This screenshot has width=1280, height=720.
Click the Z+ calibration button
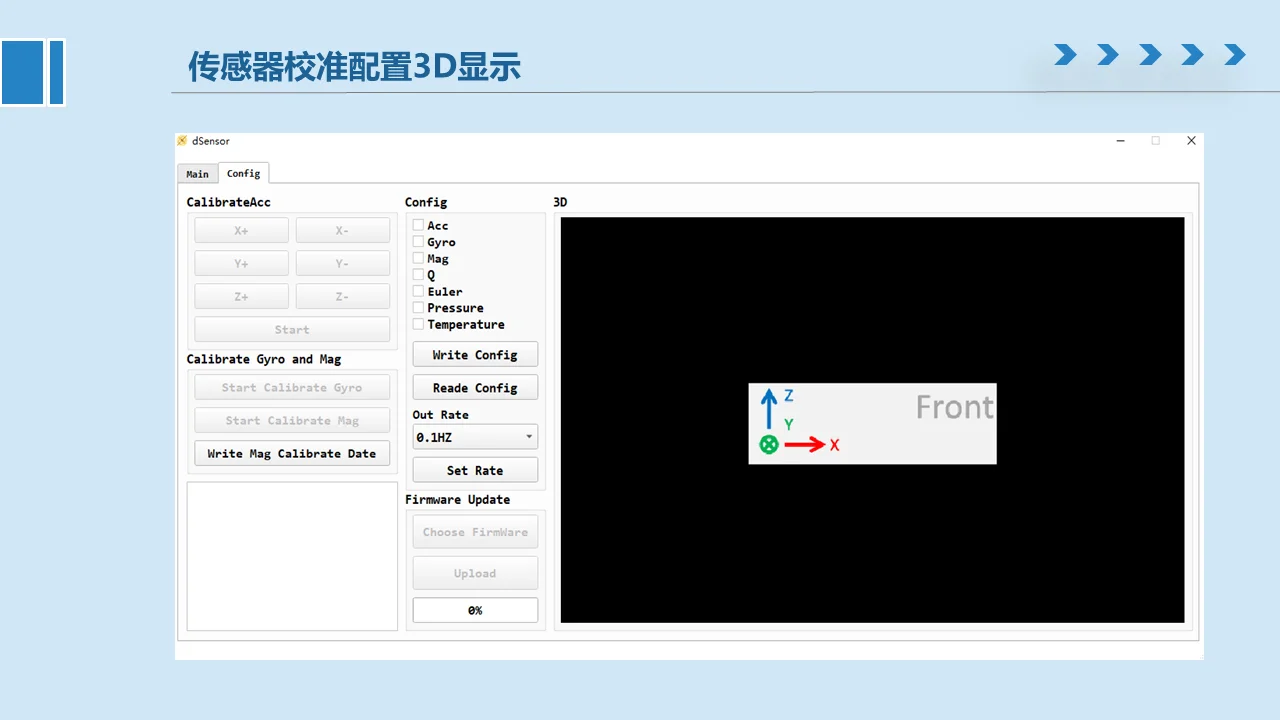pos(241,297)
